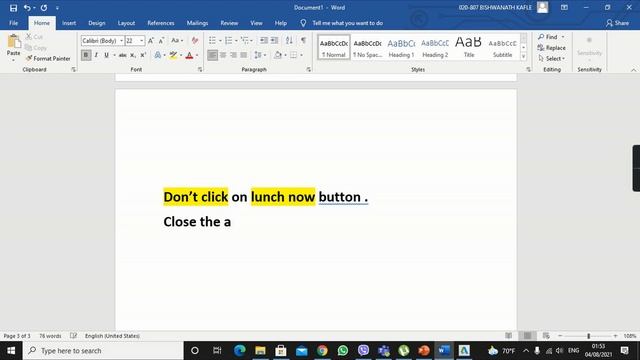Decrease paragraph indent
This screenshot has width=640, height=360.
(x=264, y=40)
